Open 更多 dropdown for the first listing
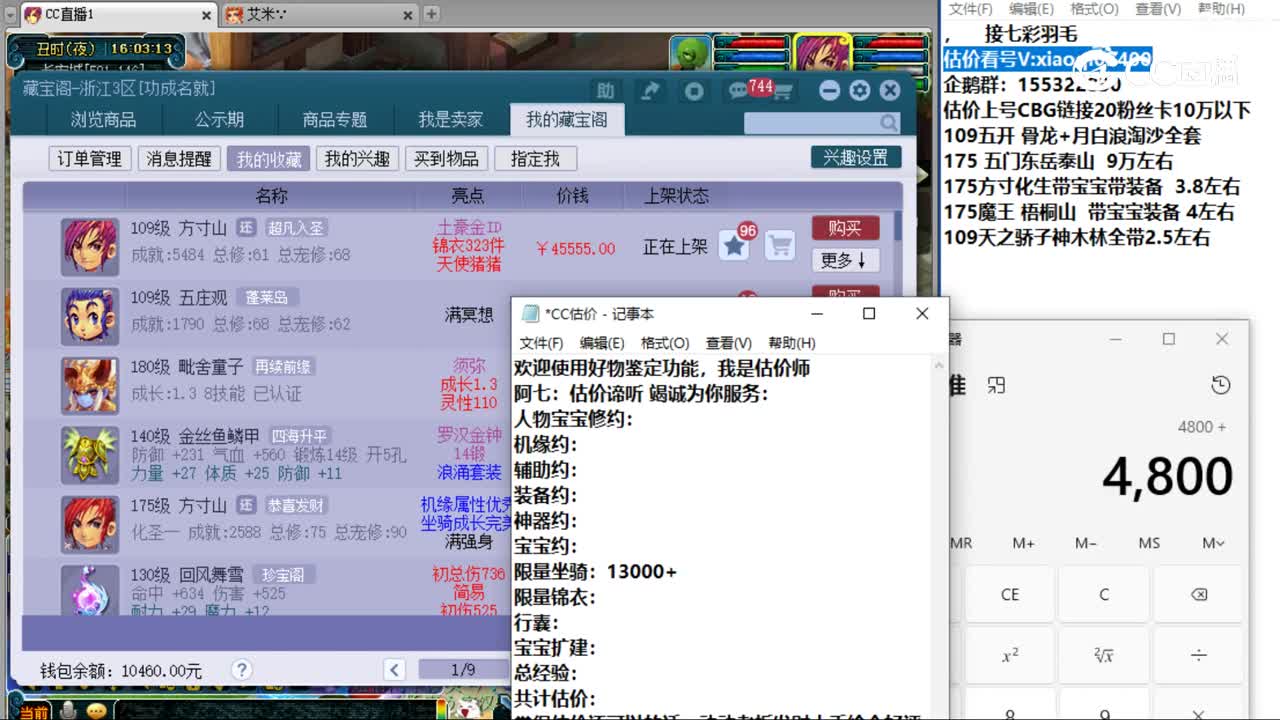The height and width of the screenshot is (720, 1280). click(x=843, y=260)
